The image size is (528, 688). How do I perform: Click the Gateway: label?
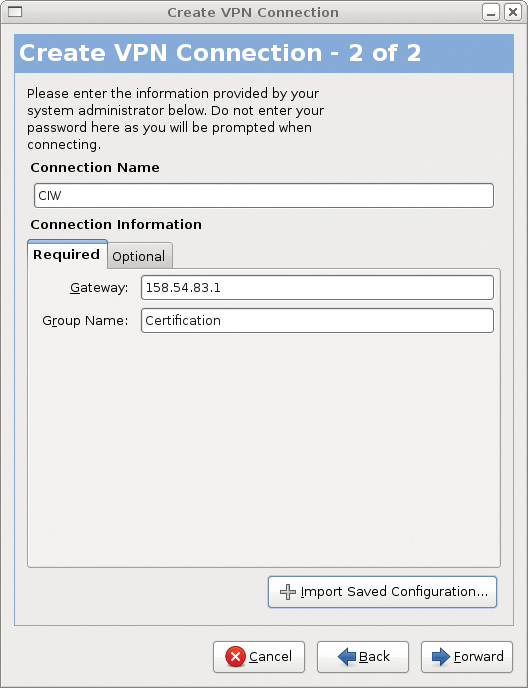click(99, 288)
